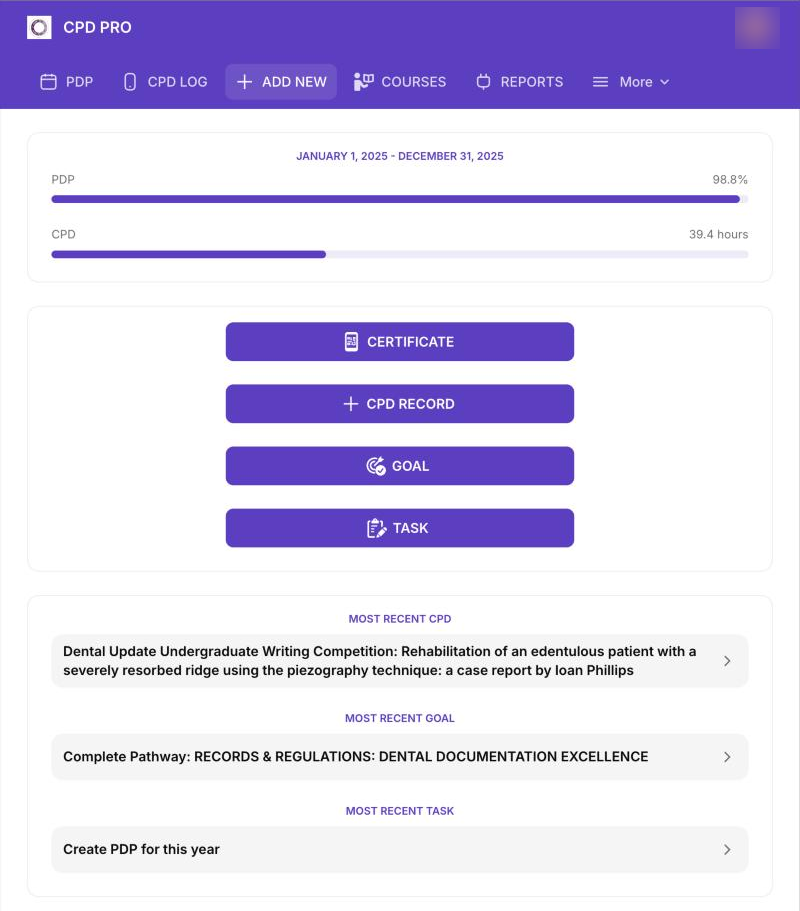Click the CPD hours progress bar
This screenshot has height=911, width=800.
(x=400, y=254)
